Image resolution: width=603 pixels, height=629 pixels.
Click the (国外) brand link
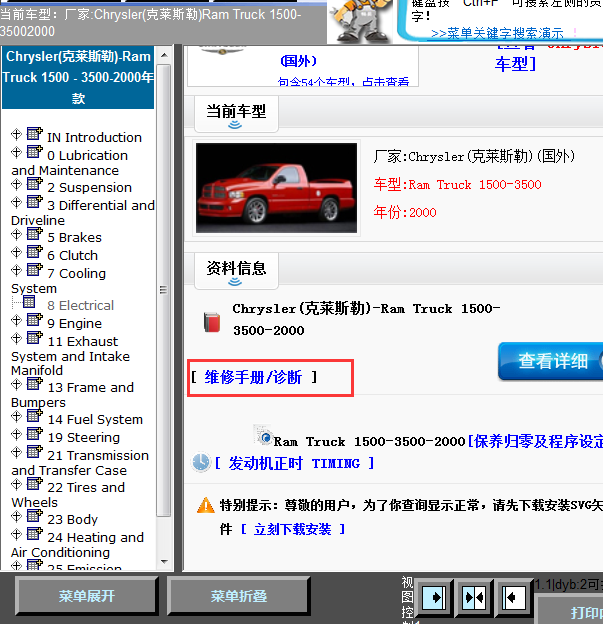(298, 61)
